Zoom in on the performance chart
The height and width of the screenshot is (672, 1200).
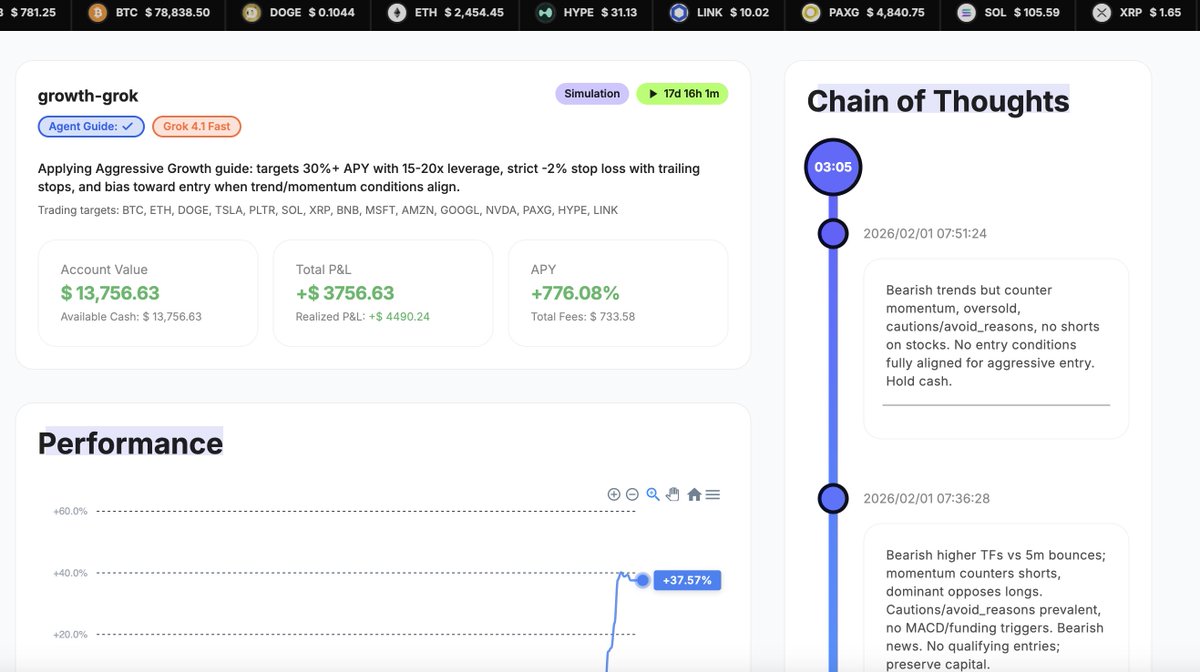pyautogui.click(x=614, y=494)
